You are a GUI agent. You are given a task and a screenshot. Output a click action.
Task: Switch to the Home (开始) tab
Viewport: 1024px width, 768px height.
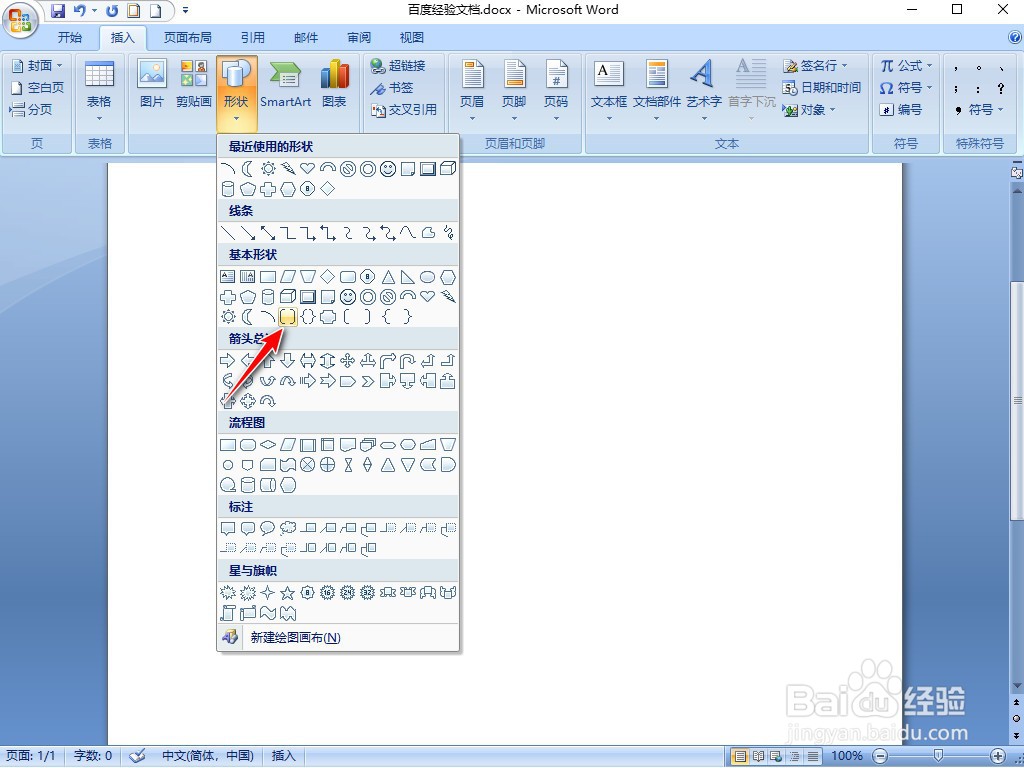click(70, 37)
